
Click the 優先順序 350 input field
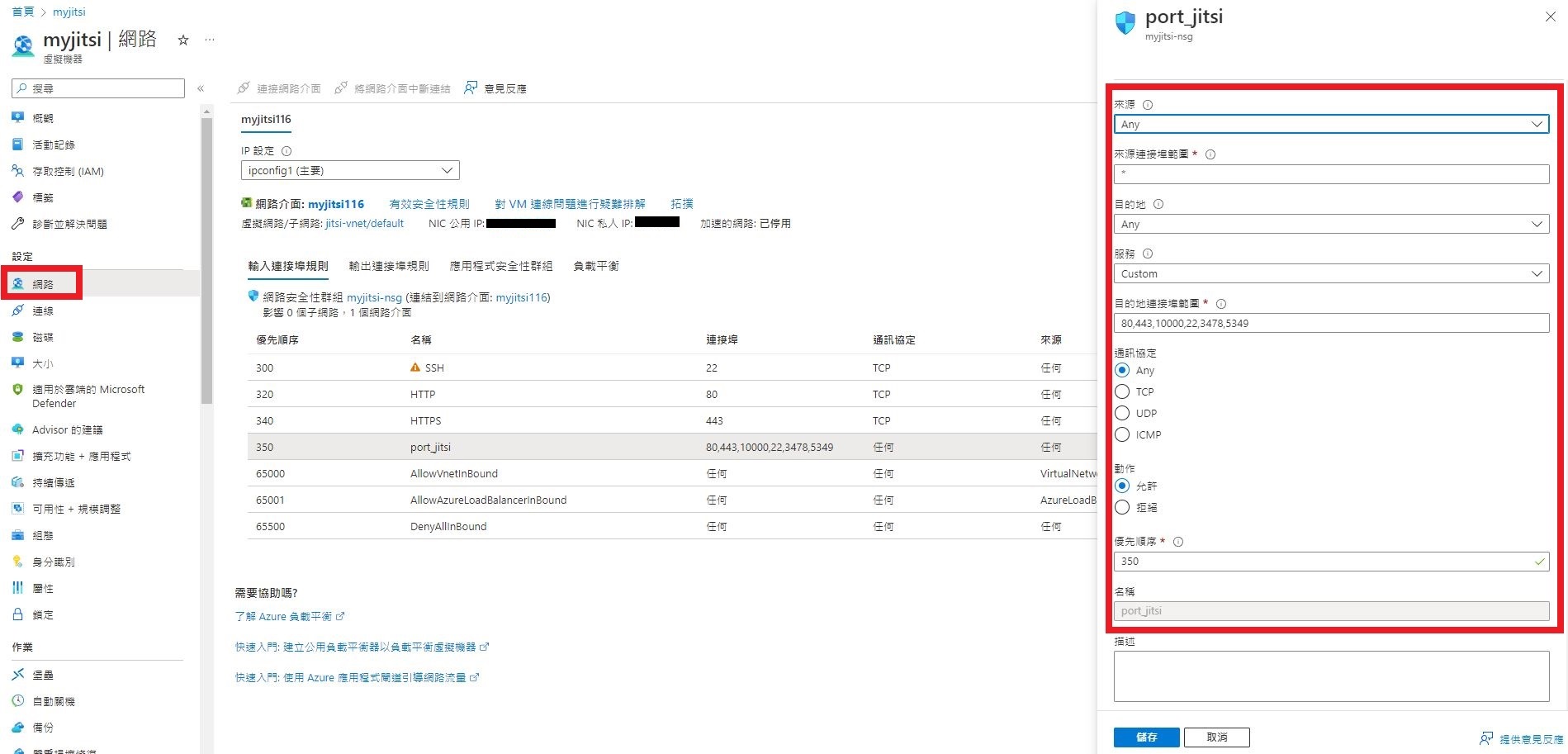(1331, 561)
